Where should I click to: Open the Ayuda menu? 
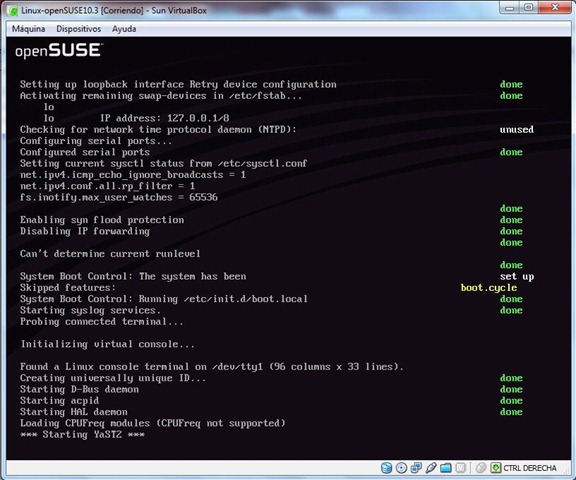[x=124, y=29]
